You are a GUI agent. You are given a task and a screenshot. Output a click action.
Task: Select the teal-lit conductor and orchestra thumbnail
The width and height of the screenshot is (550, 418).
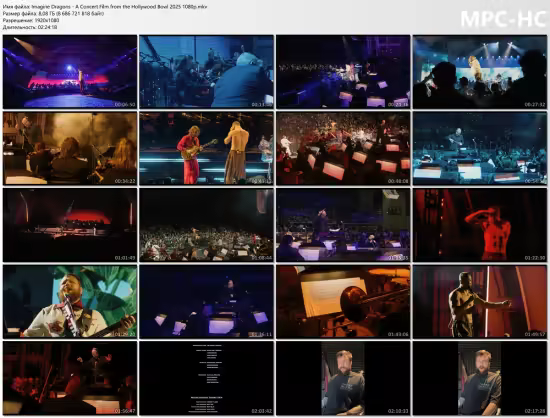click(479, 148)
